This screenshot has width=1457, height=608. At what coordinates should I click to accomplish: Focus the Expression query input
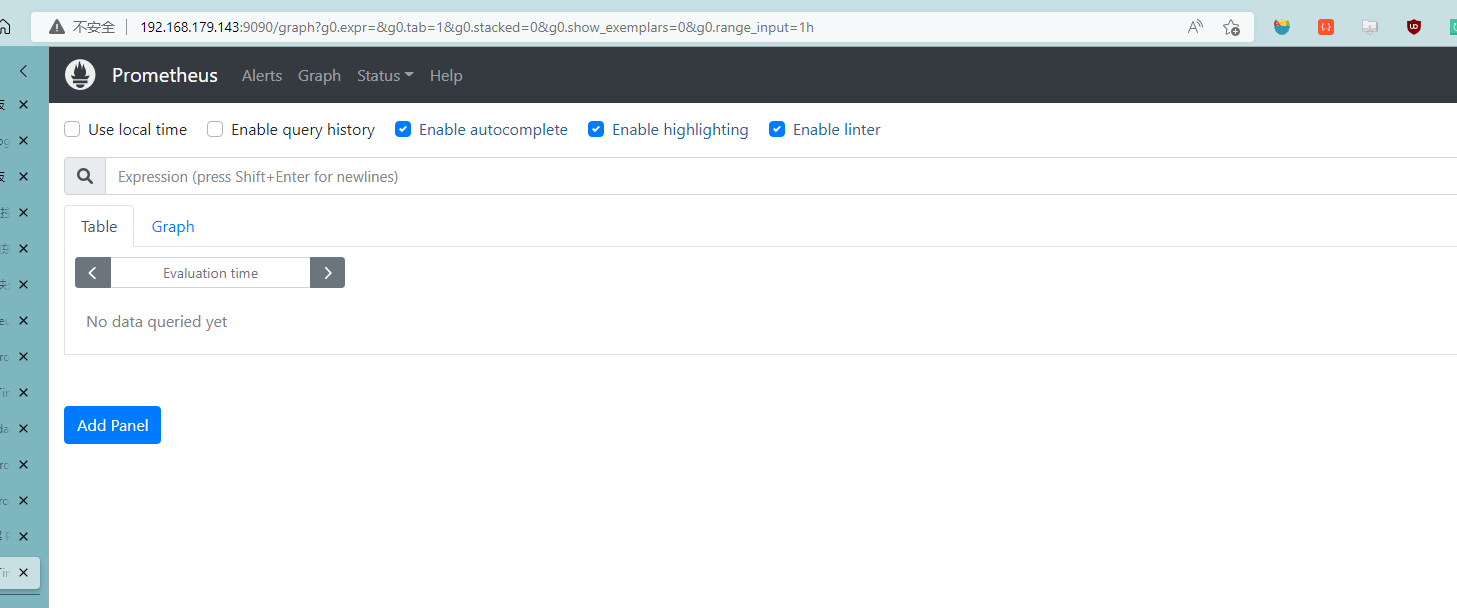(x=781, y=176)
